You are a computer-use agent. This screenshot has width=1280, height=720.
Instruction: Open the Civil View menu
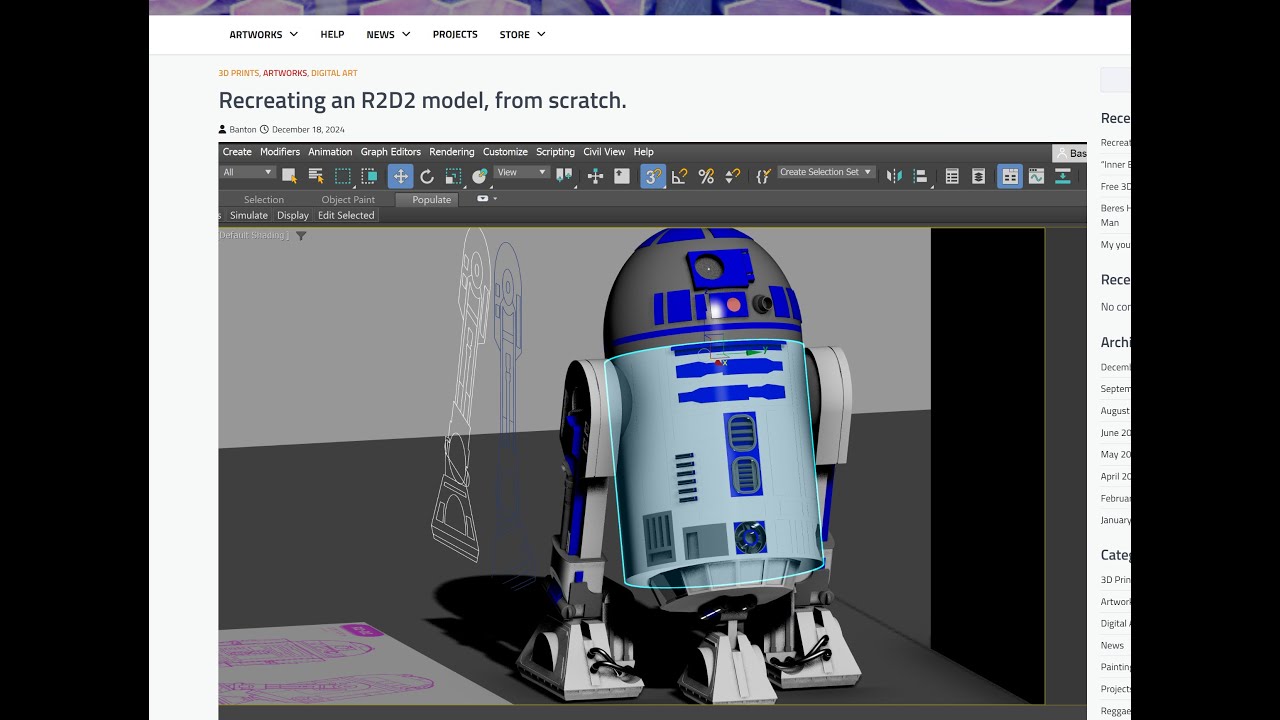(604, 152)
